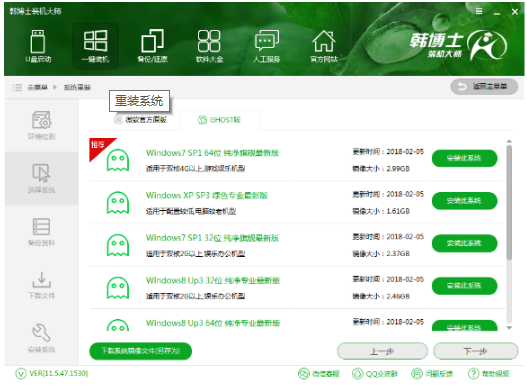Open the QQ交流群 link

coord(375,374)
